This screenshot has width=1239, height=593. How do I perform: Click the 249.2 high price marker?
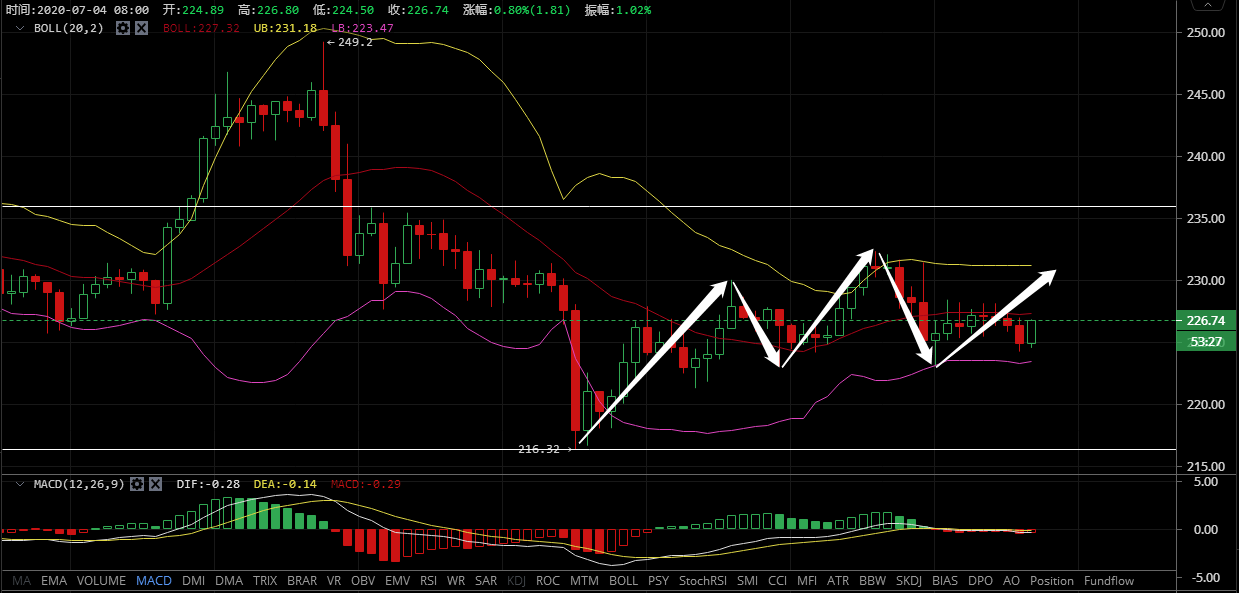[354, 42]
